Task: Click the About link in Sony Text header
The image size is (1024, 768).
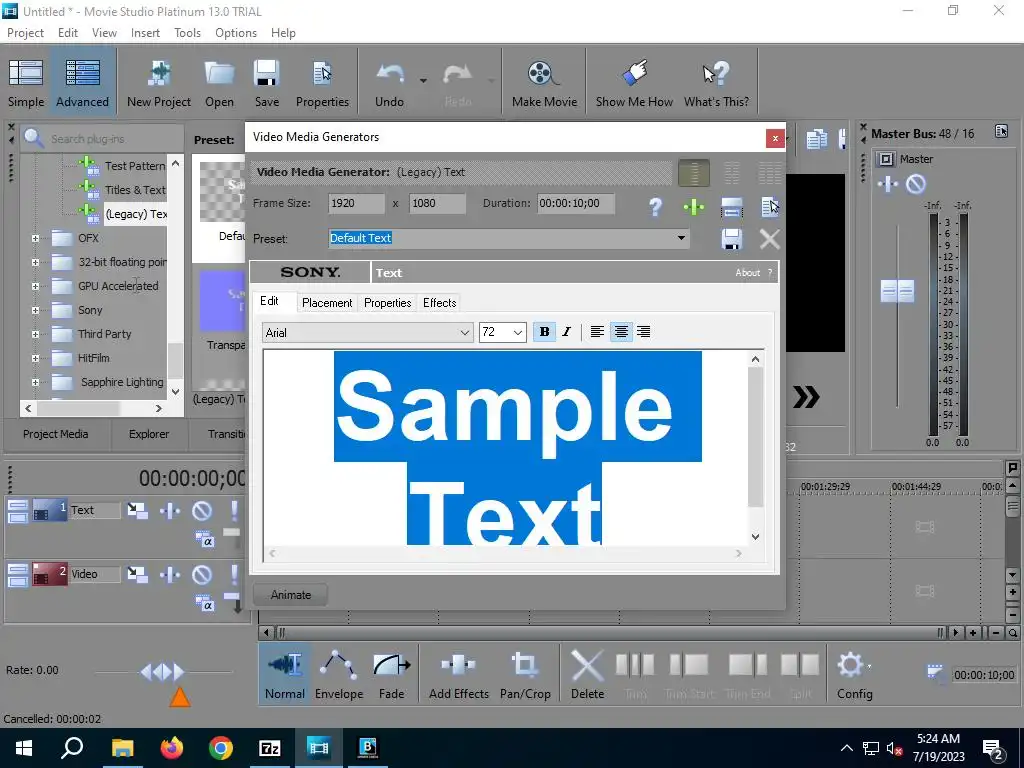Action: pos(748,273)
